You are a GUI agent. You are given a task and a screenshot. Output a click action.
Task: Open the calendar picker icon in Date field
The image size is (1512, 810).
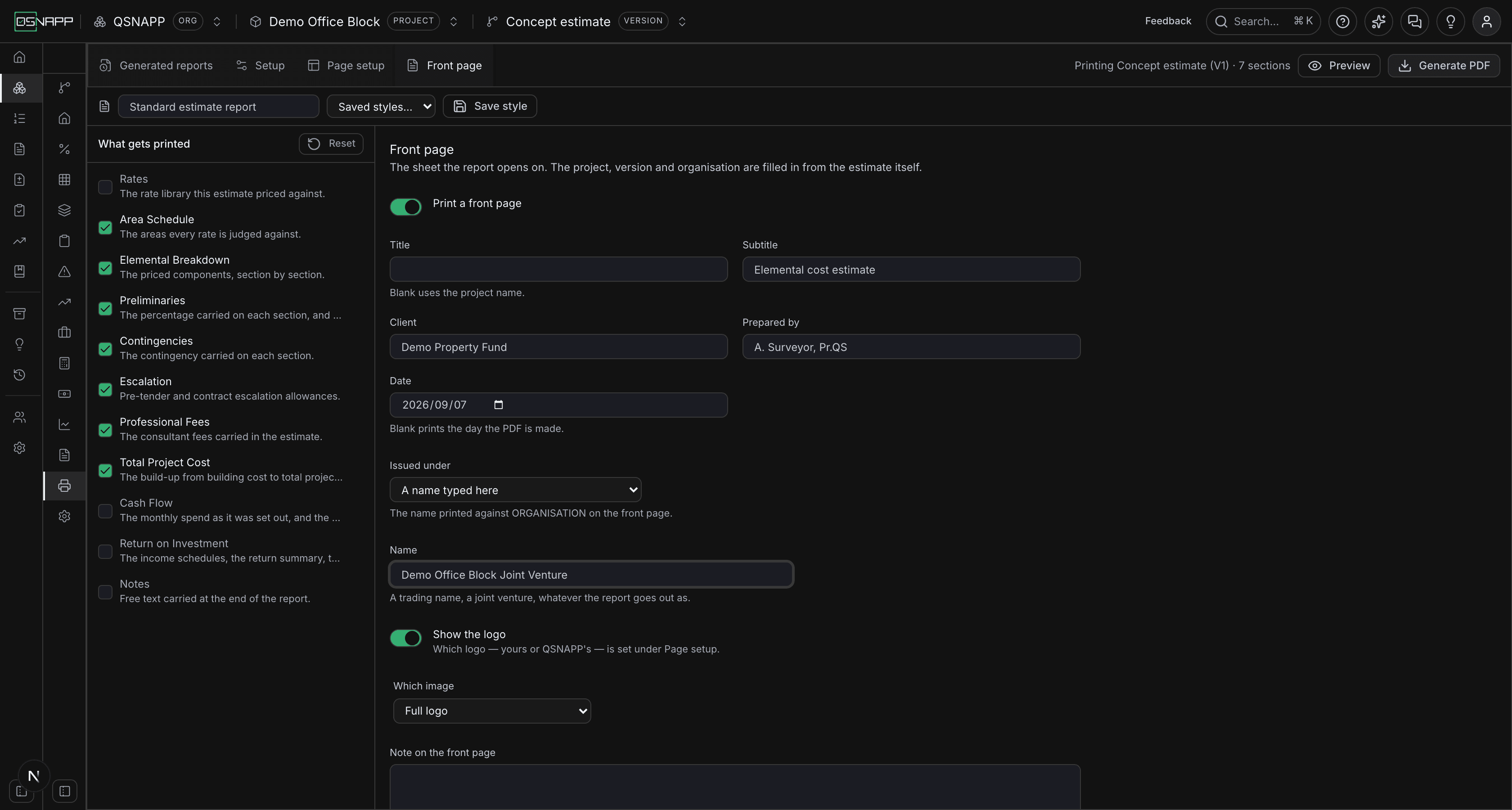(x=498, y=405)
